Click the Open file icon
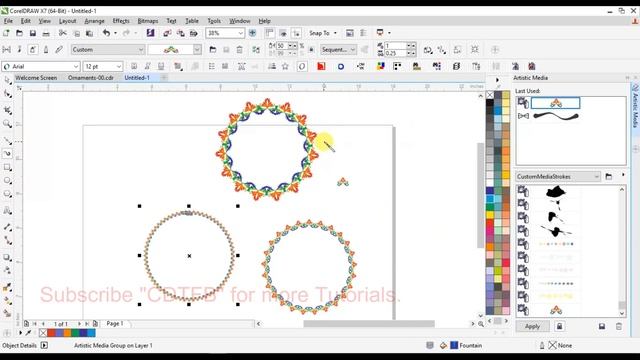Viewport: 640px width, 360px height. point(19,33)
